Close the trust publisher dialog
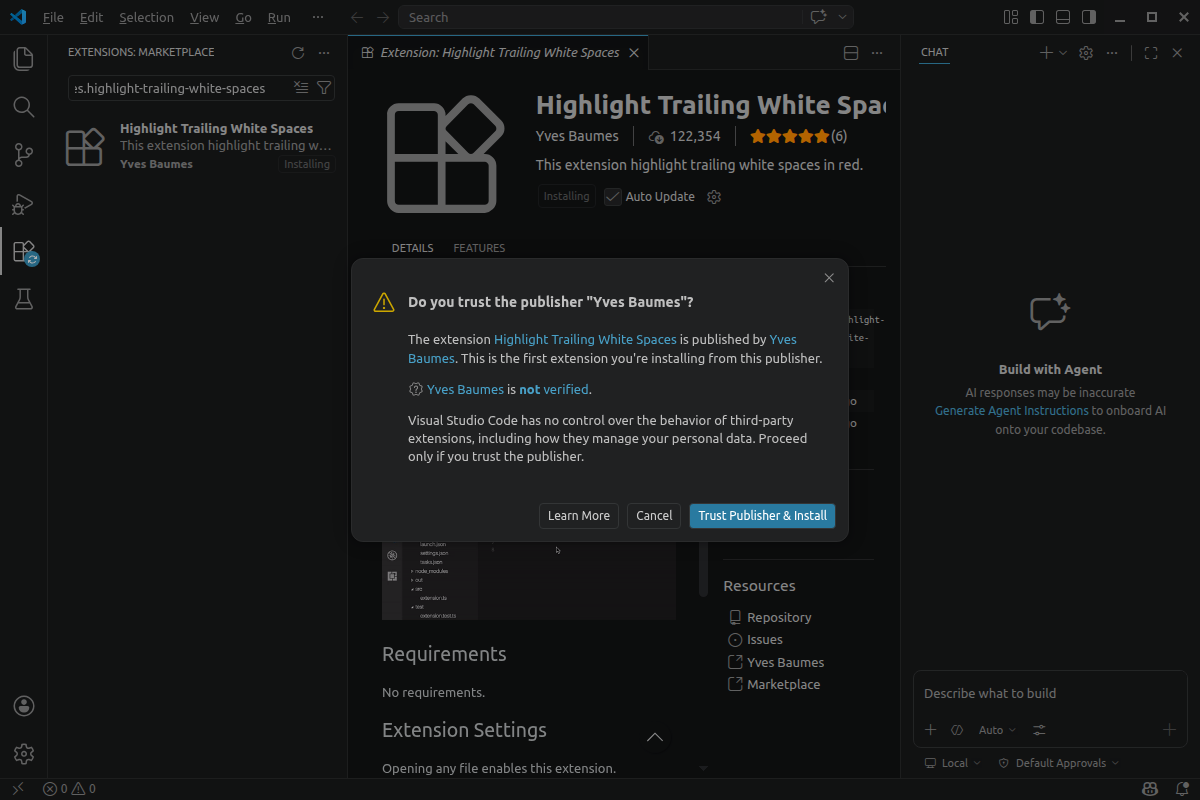 (x=829, y=278)
